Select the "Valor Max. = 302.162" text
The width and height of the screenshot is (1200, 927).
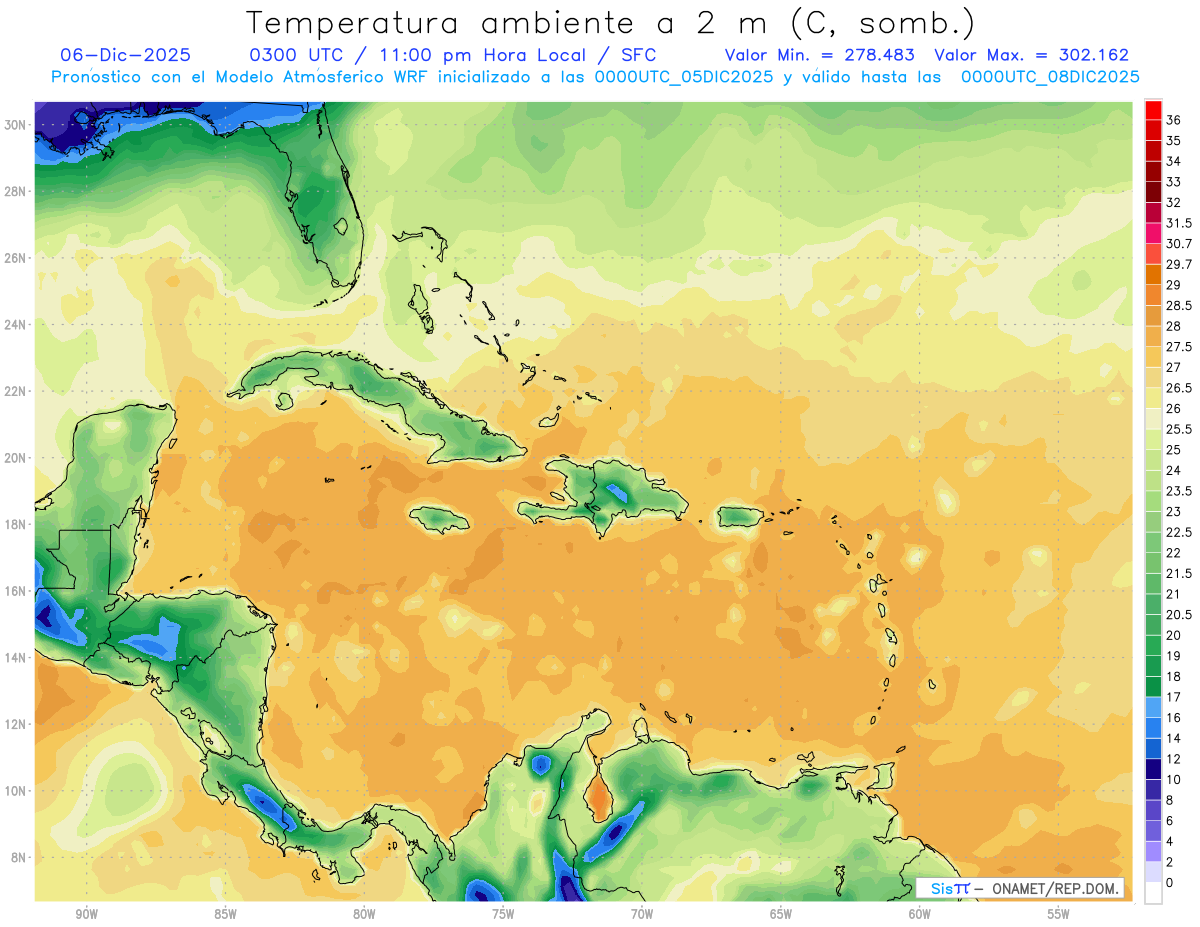click(1032, 55)
